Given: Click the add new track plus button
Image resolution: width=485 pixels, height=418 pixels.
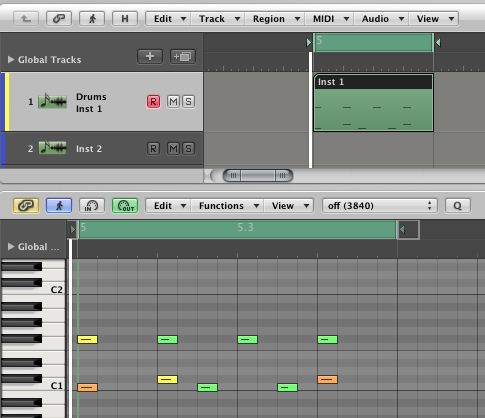Looking at the screenshot, I should tap(150, 56).
